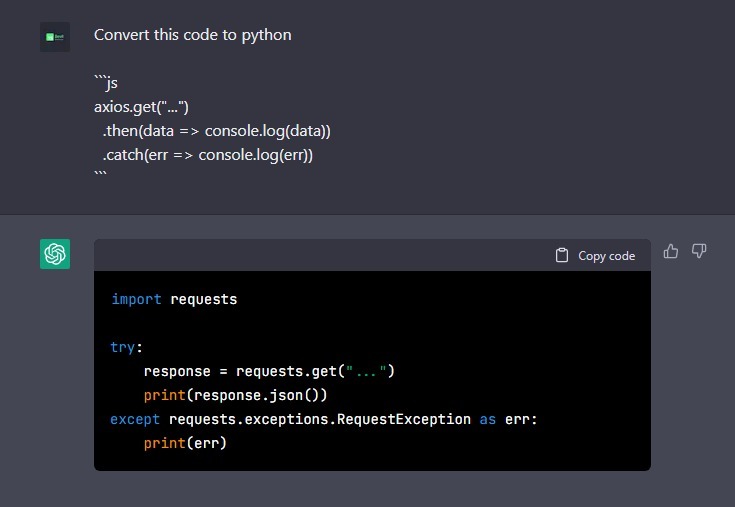The image size is (735, 507).
Task: Click the 'try:' keyword in the code
Action: point(126,347)
